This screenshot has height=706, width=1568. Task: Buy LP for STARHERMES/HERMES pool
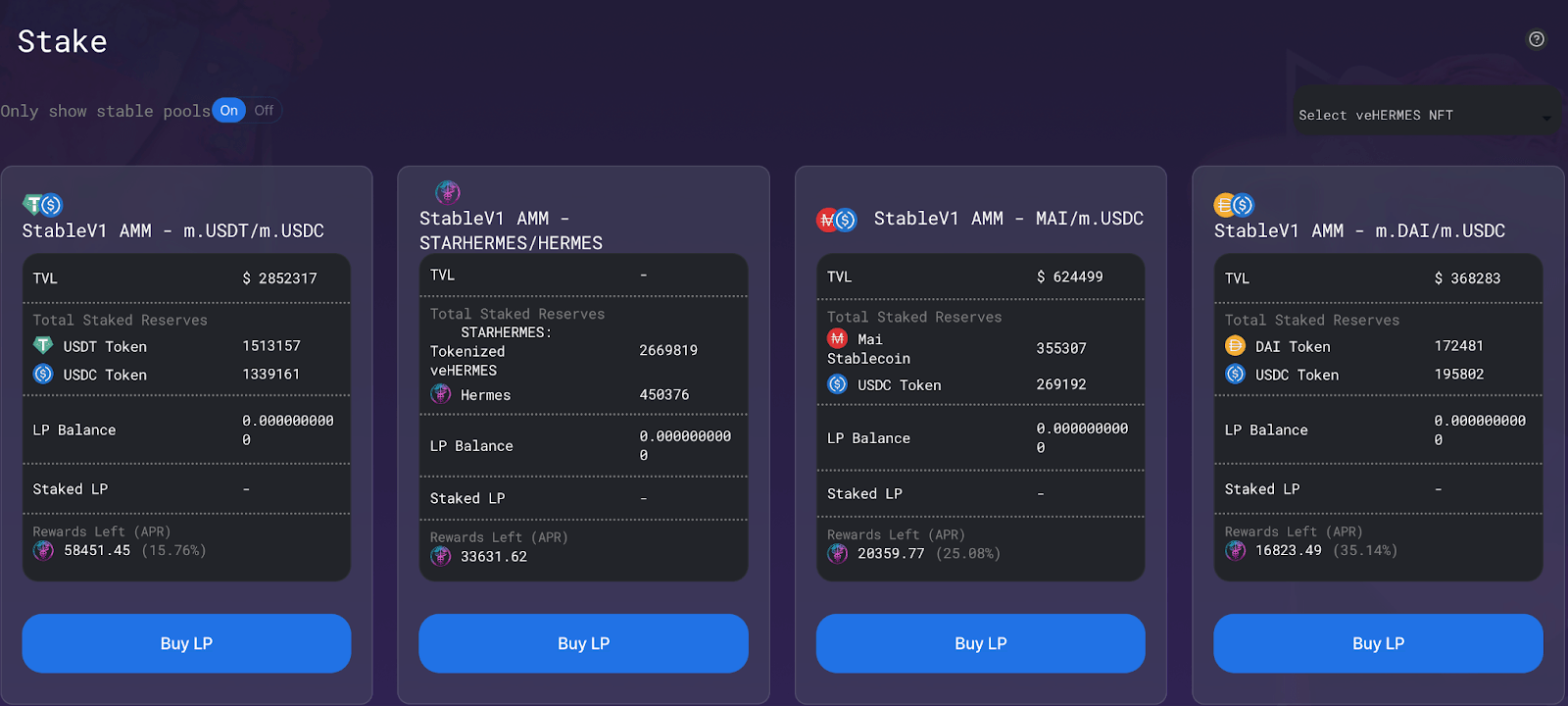coord(583,643)
